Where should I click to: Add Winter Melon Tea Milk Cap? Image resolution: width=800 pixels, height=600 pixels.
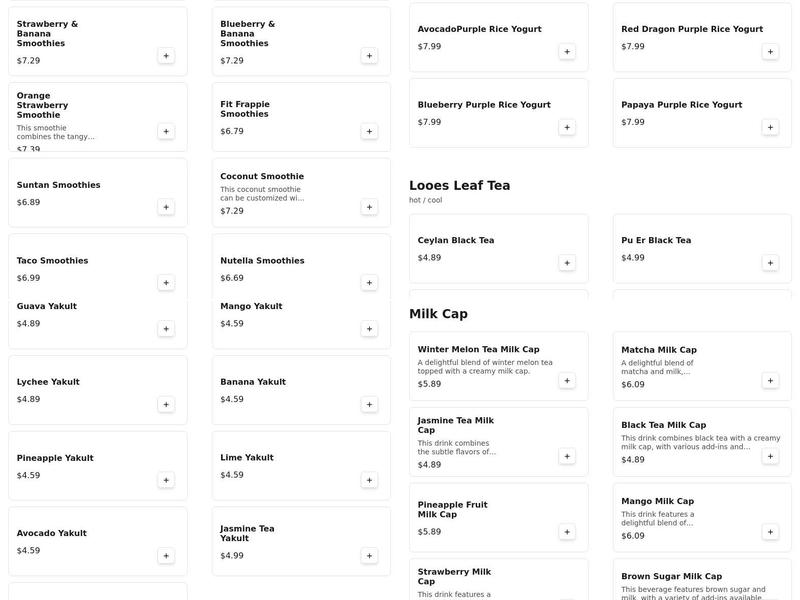(567, 380)
